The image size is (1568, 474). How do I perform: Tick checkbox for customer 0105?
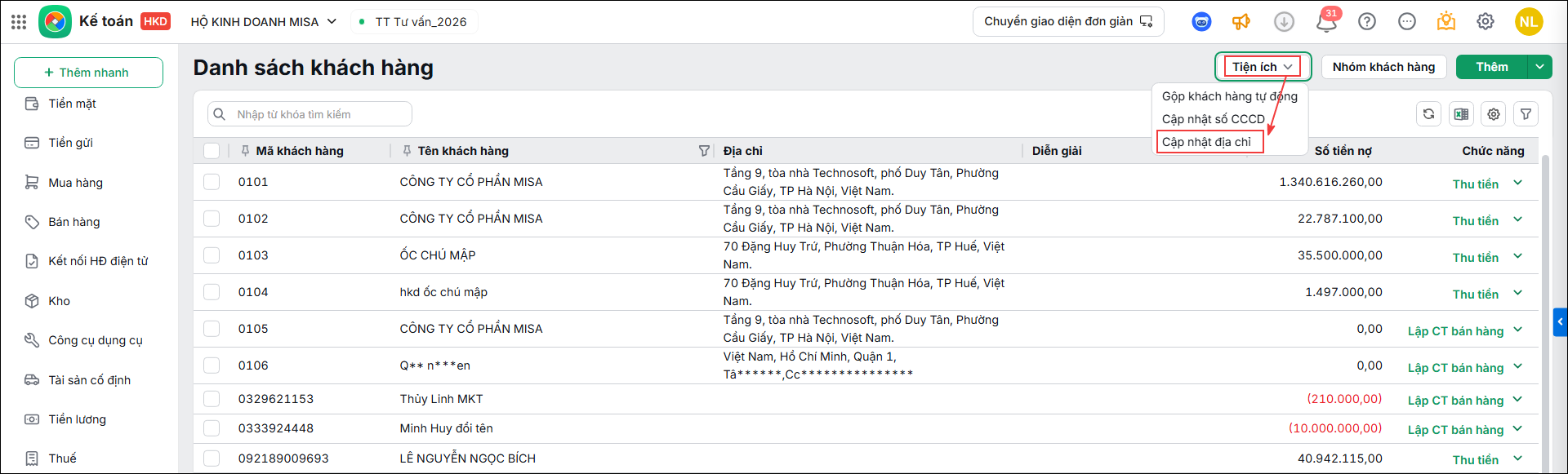pyautogui.click(x=212, y=329)
